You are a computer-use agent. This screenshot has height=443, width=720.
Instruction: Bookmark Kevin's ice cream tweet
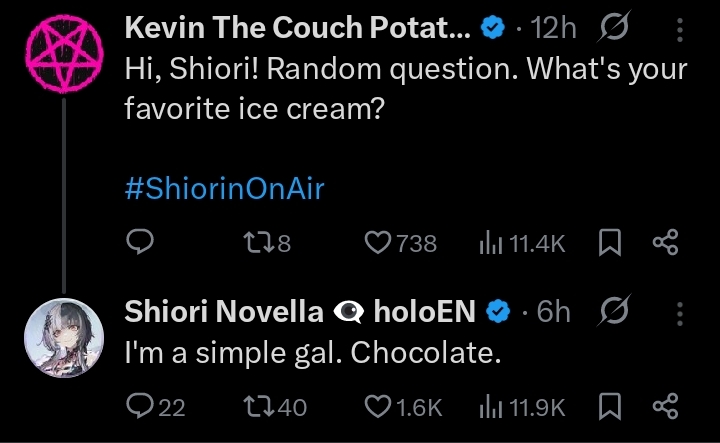pos(610,242)
